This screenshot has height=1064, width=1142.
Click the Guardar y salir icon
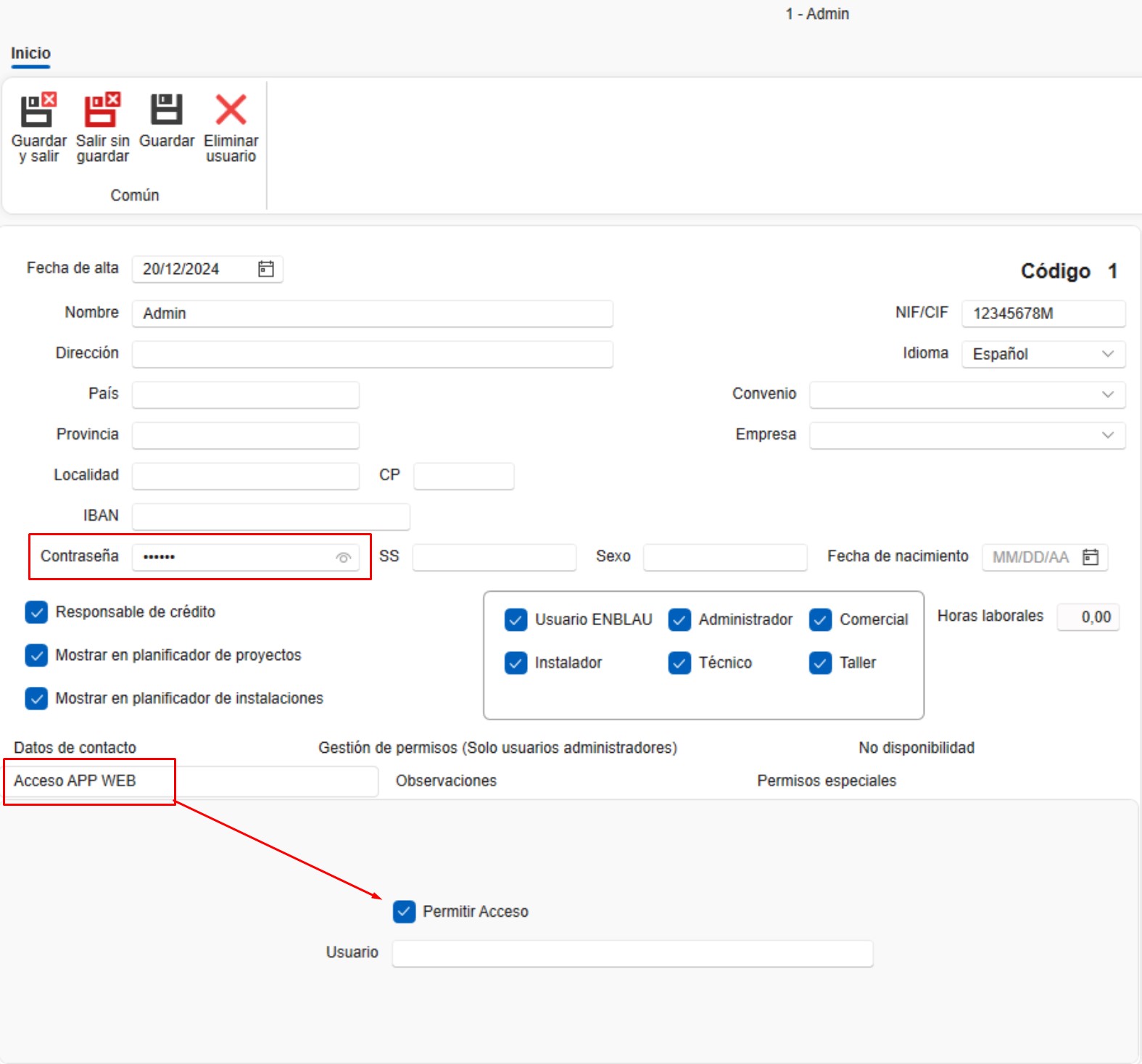coord(38,110)
